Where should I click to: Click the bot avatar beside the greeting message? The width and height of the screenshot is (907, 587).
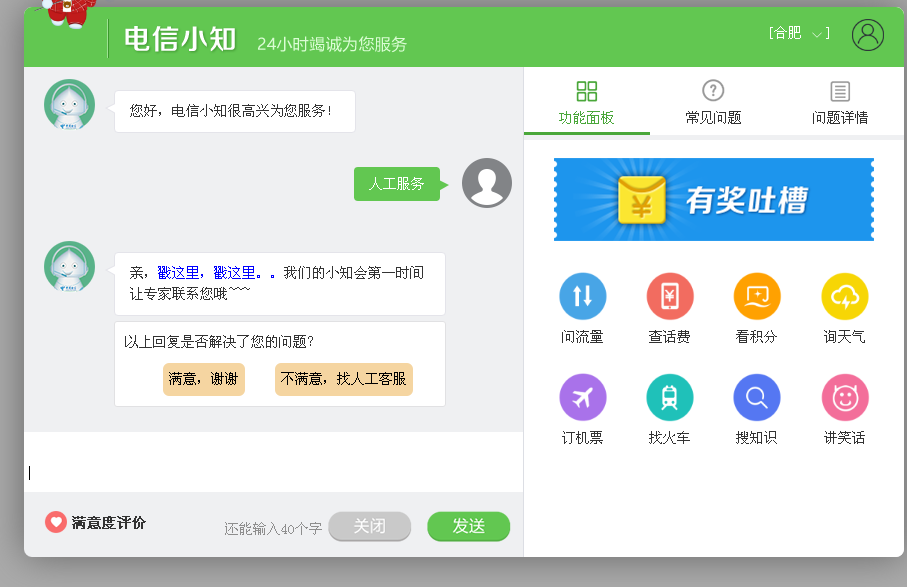click(69, 104)
